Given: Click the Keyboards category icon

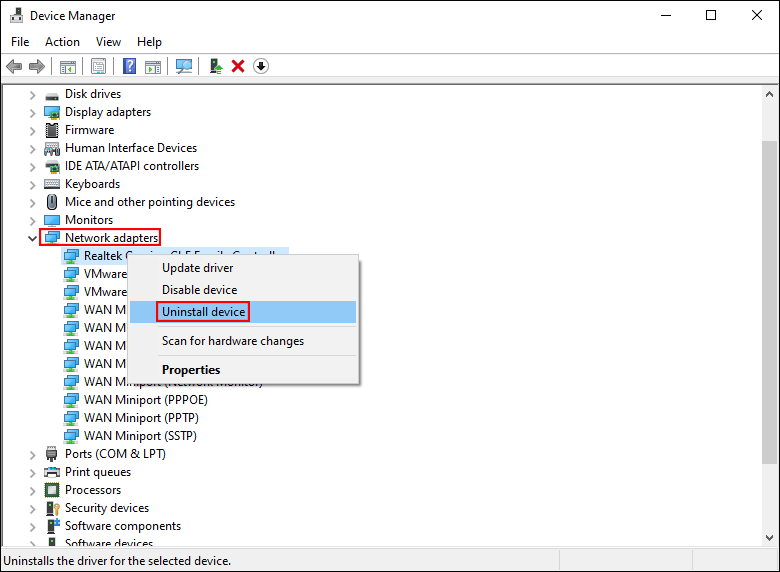Looking at the screenshot, I should click(52, 184).
